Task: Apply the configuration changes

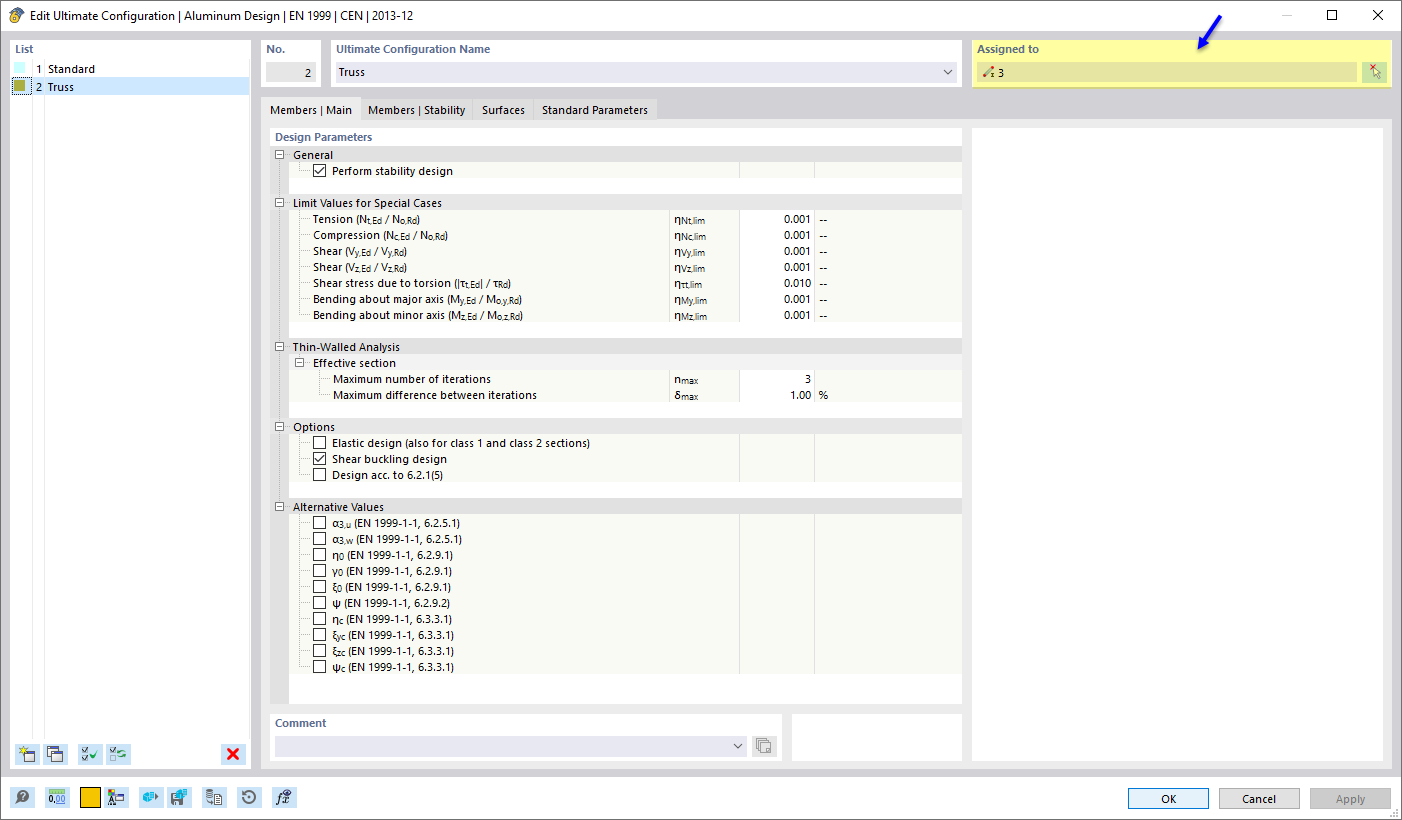Action: tap(1350, 798)
